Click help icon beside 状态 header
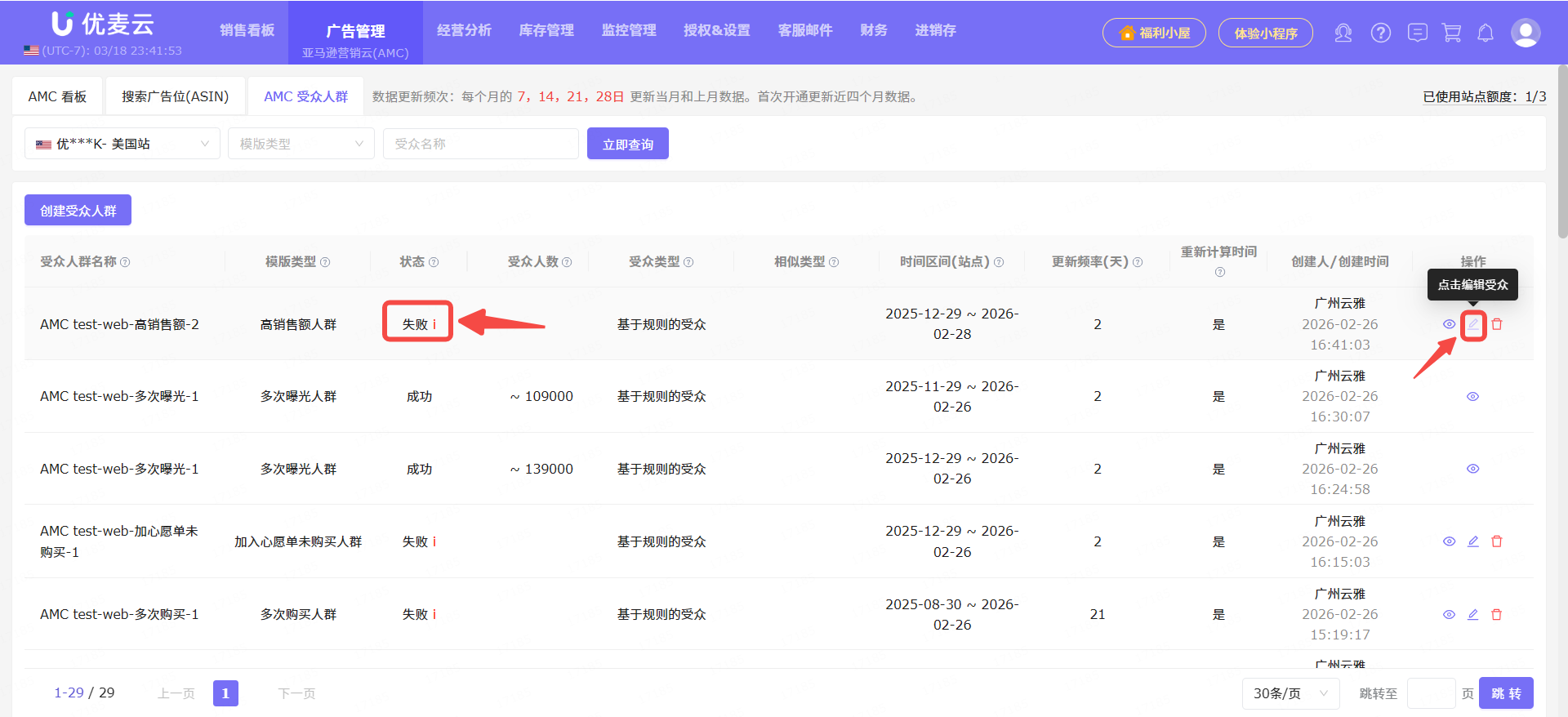 tap(434, 262)
